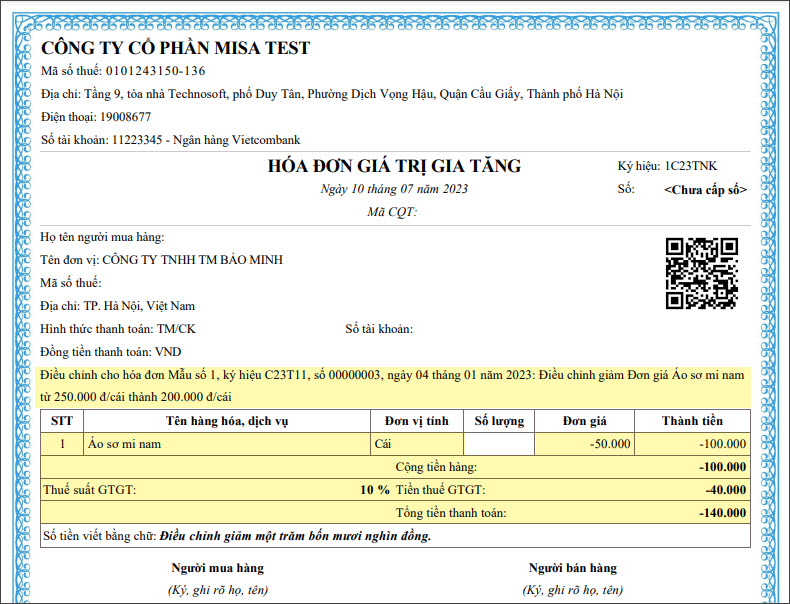Click the payment currency VND

pos(168,352)
